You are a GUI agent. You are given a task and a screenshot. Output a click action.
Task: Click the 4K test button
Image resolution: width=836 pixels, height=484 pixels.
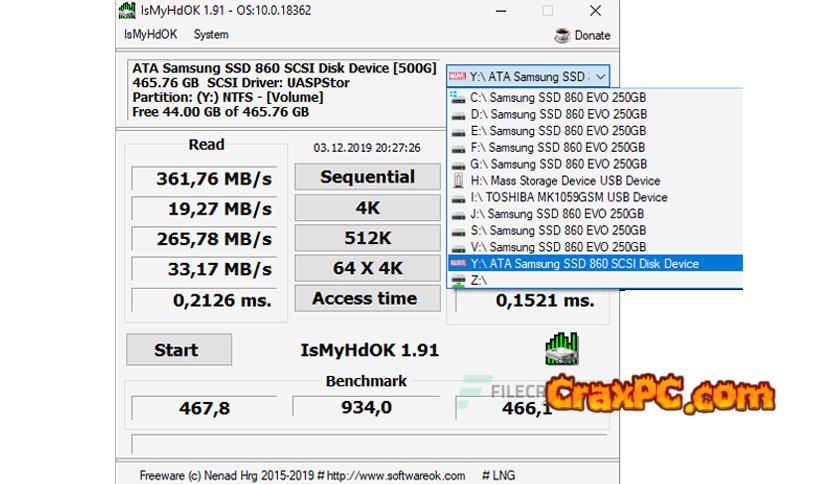click(367, 207)
